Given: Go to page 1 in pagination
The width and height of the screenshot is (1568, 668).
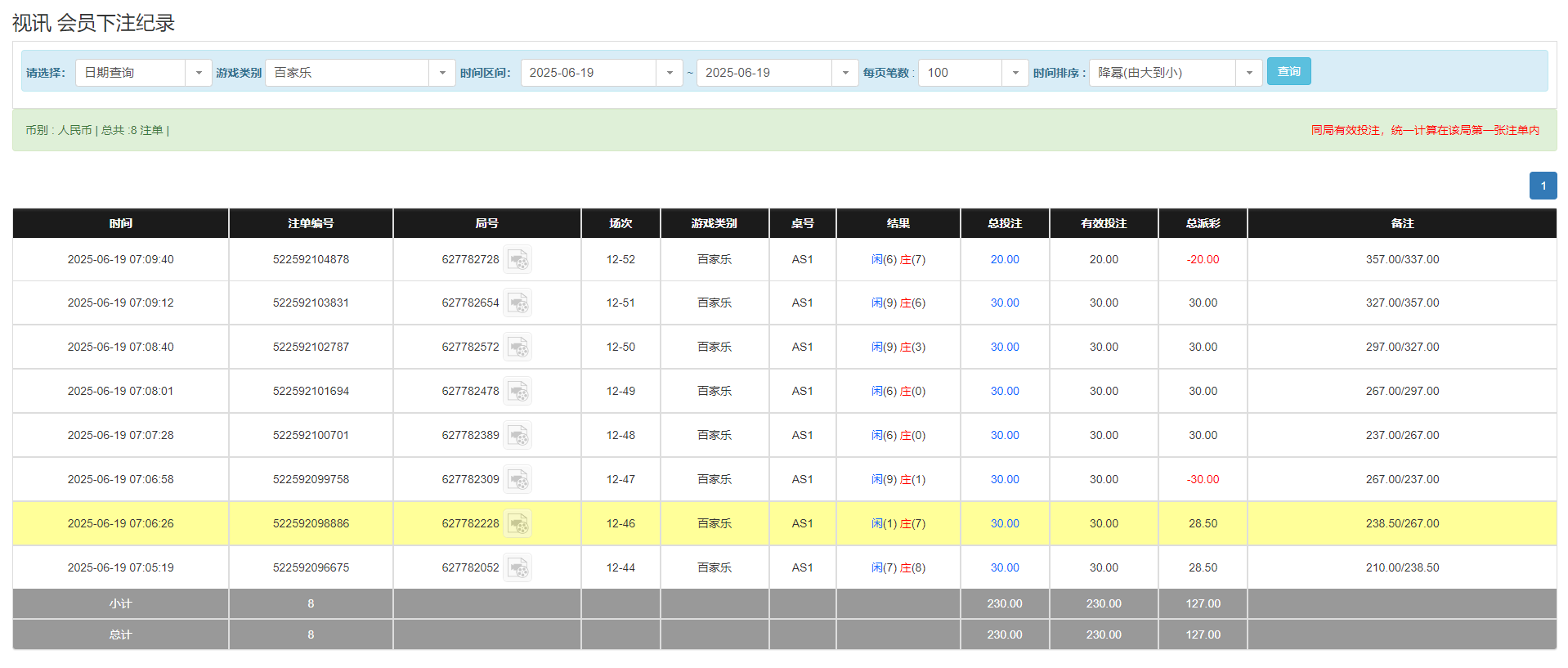Looking at the screenshot, I should [1543, 186].
